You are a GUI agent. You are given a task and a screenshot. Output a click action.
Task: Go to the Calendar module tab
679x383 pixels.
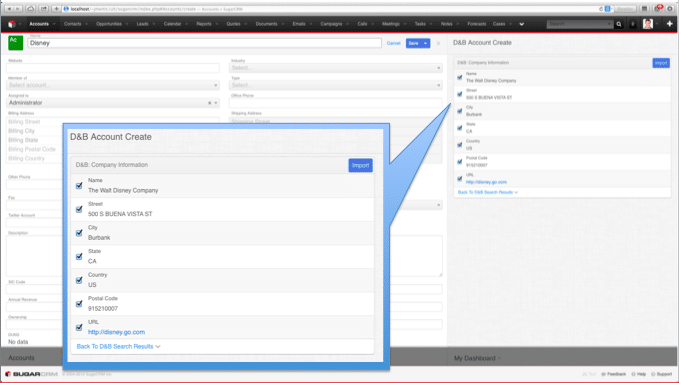click(x=172, y=24)
